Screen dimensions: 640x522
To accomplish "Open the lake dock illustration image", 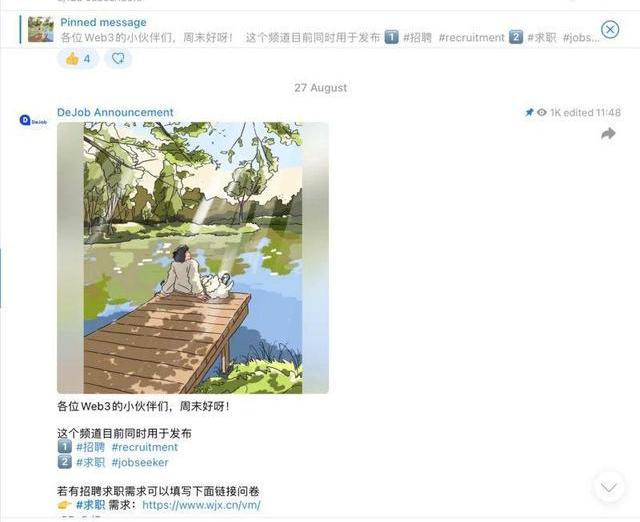I will [x=193, y=258].
